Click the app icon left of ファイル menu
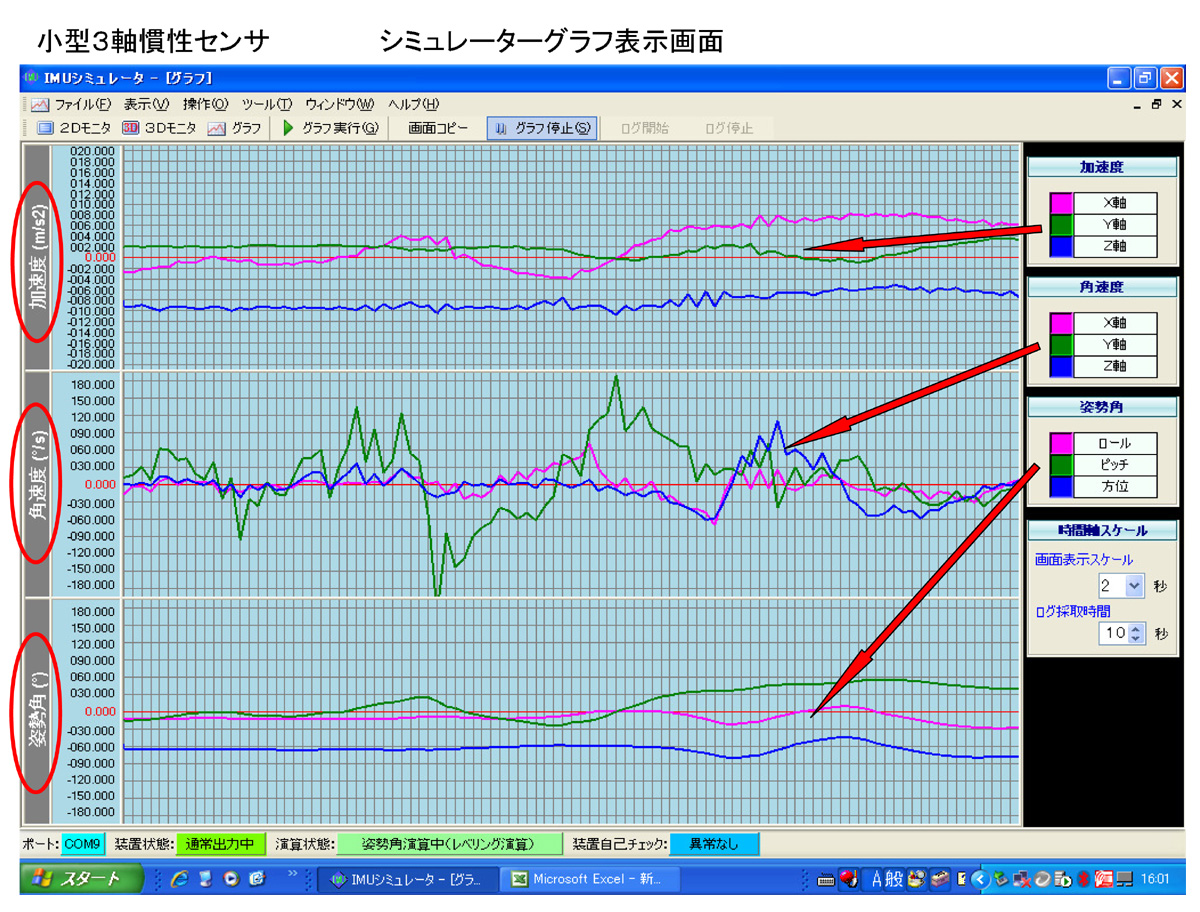The image size is (1200, 912). pos(39,104)
